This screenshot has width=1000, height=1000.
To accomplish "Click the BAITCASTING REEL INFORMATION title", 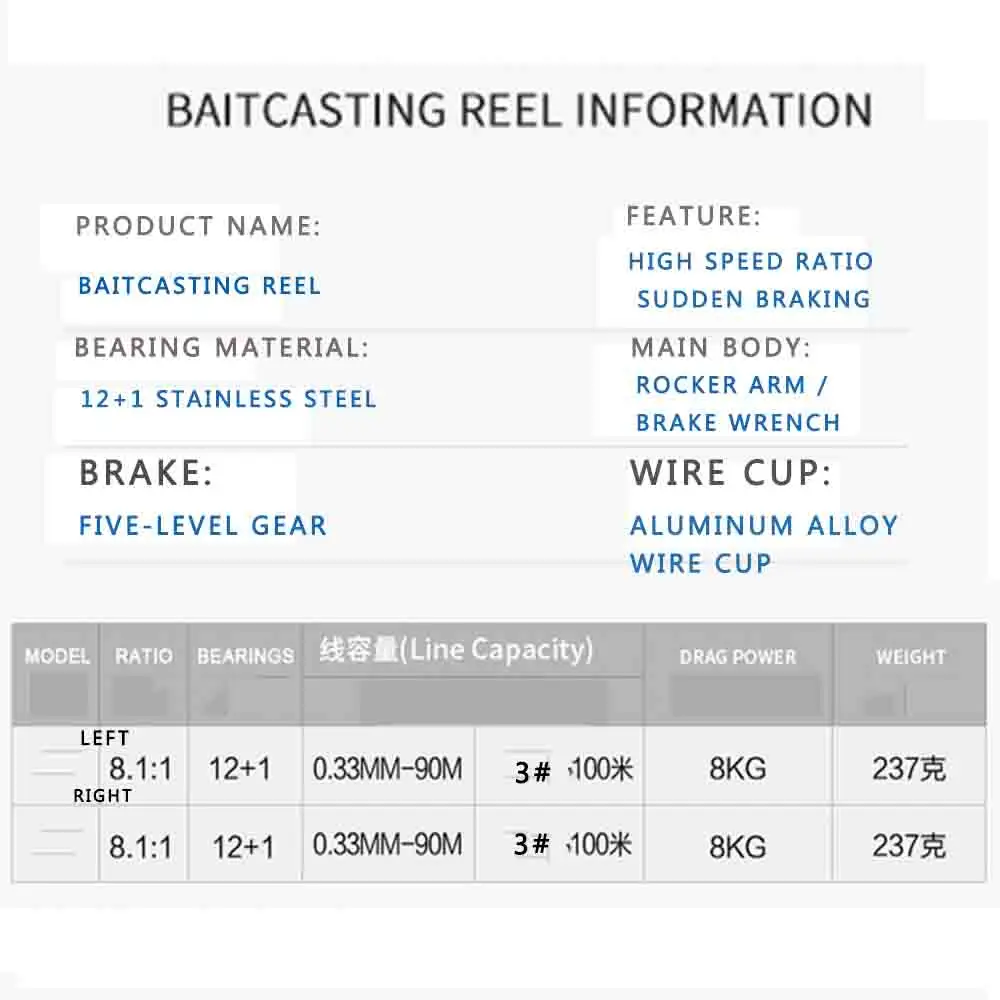I will tap(518, 110).
